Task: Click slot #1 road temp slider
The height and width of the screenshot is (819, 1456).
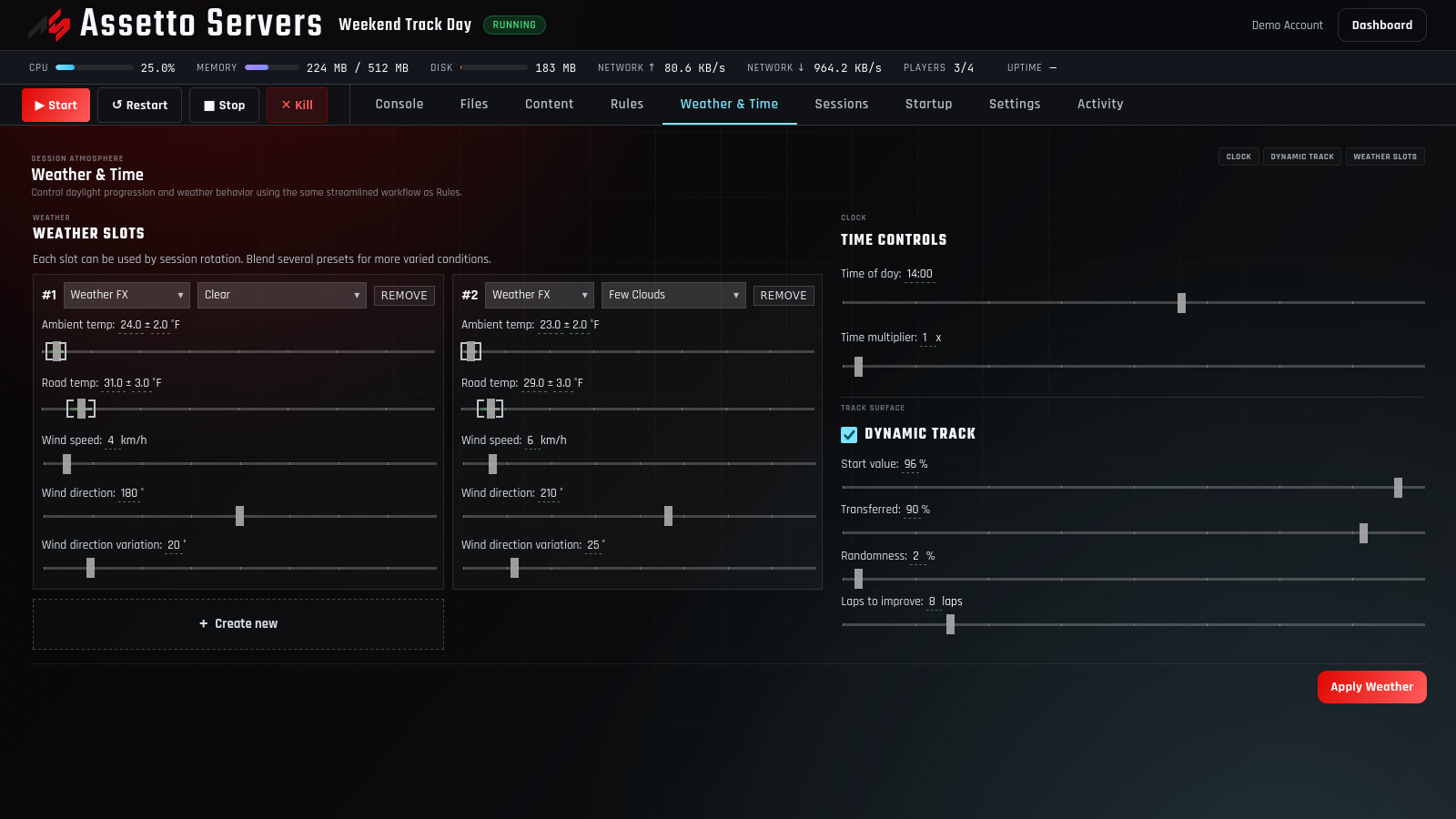Action: (238, 409)
